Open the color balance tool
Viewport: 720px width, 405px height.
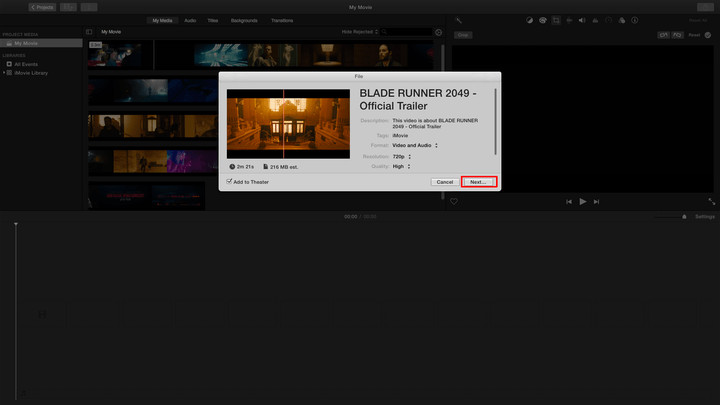[x=530, y=20]
